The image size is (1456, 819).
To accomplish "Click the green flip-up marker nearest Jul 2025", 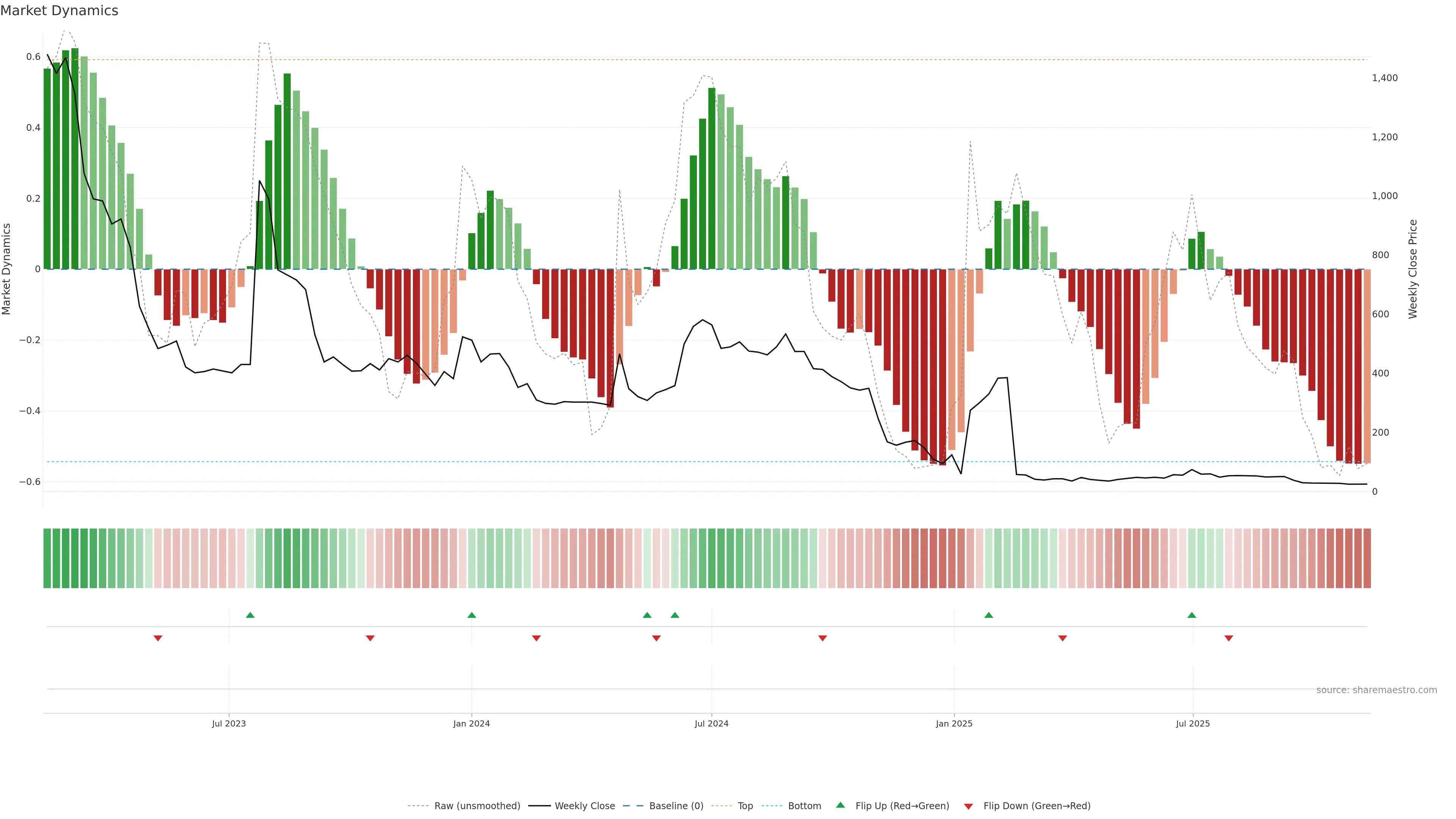I will pyautogui.click(x=1191, y=615).
